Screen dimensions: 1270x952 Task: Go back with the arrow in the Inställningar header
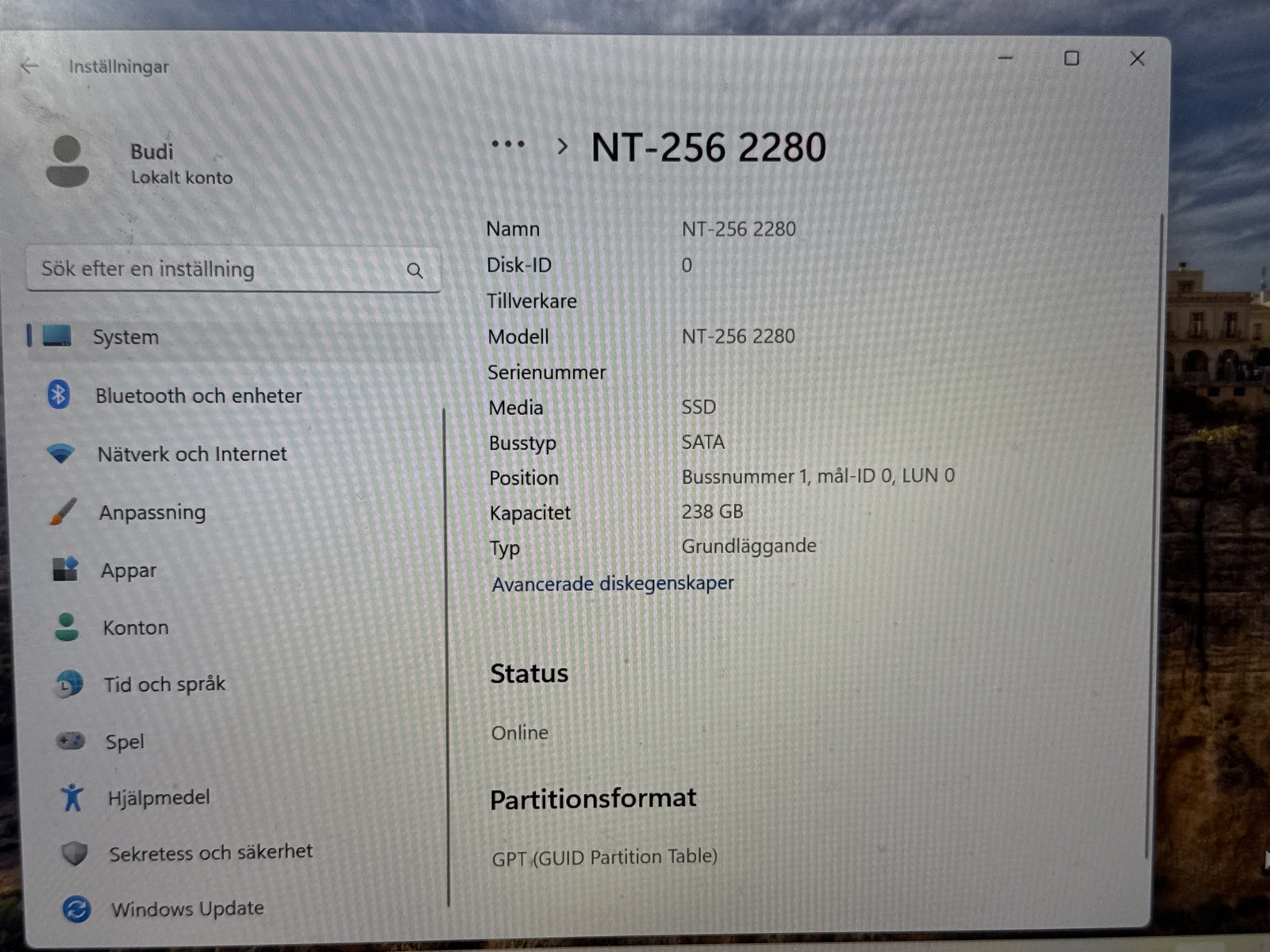click(x=29, y=66)
